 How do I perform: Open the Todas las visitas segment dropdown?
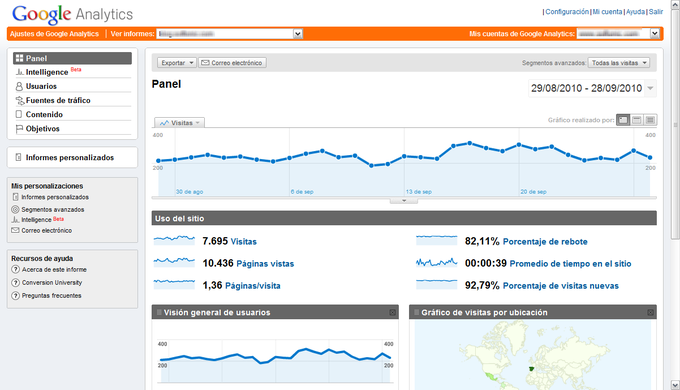(618, 63)
